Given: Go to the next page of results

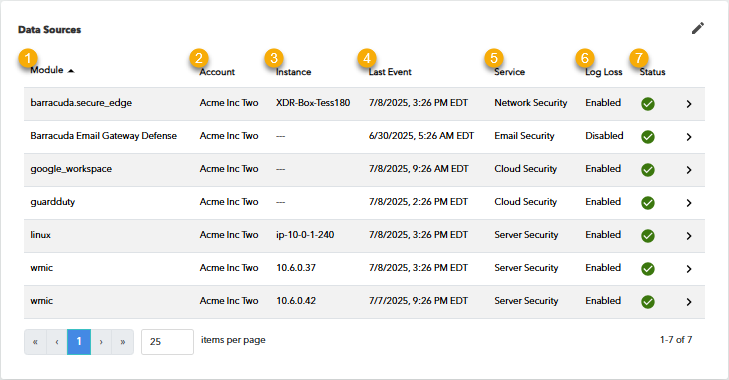Looking at the screenshot, I should tap(101, 342).
